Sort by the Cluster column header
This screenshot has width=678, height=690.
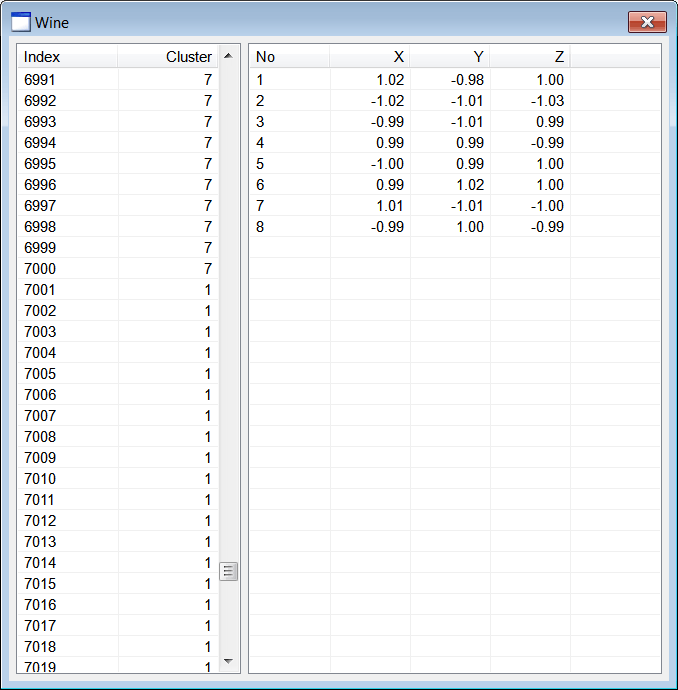tap(168, 57)
